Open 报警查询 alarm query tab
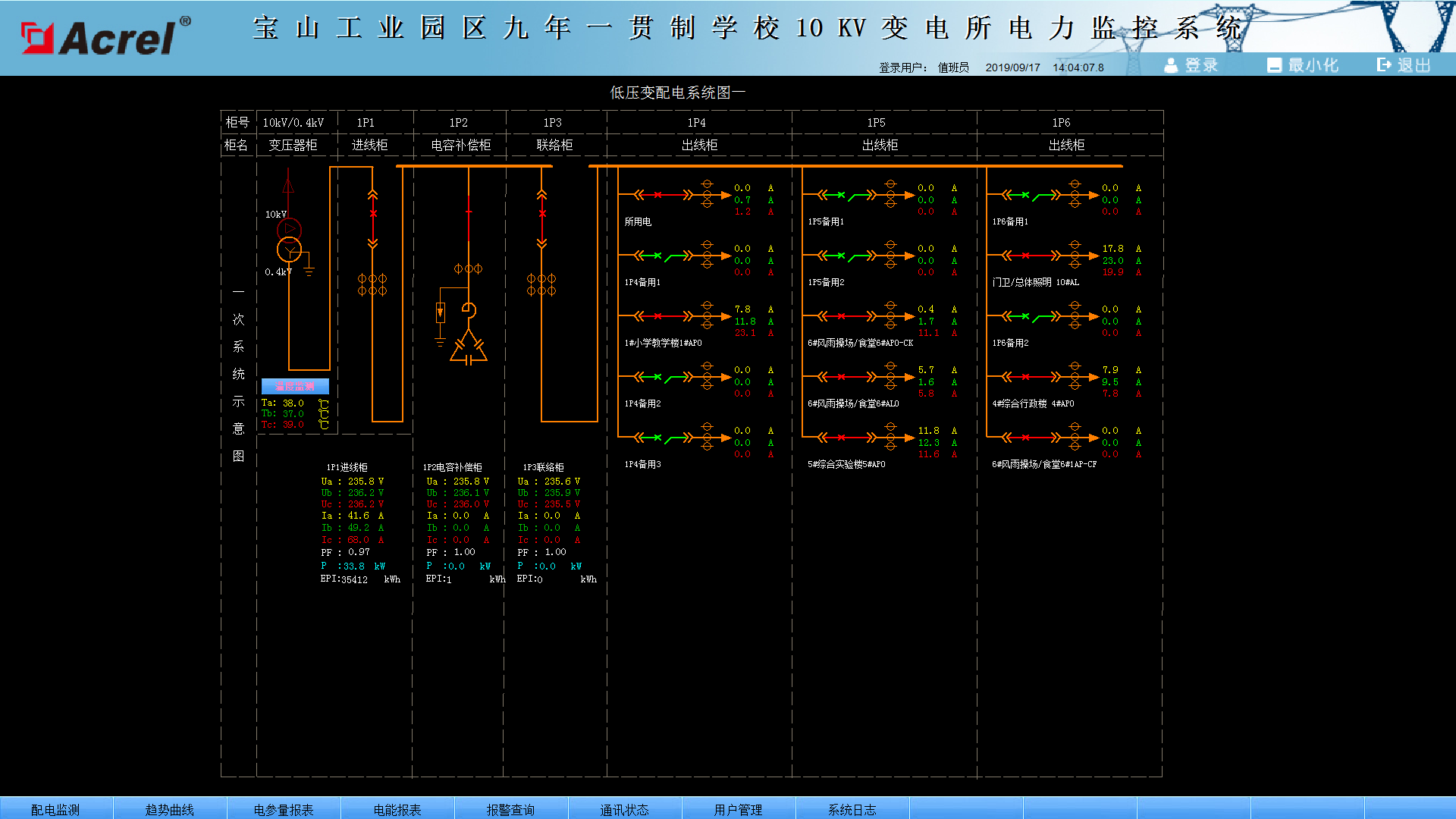Screen dimensions: 1456x819 point(510,809)
